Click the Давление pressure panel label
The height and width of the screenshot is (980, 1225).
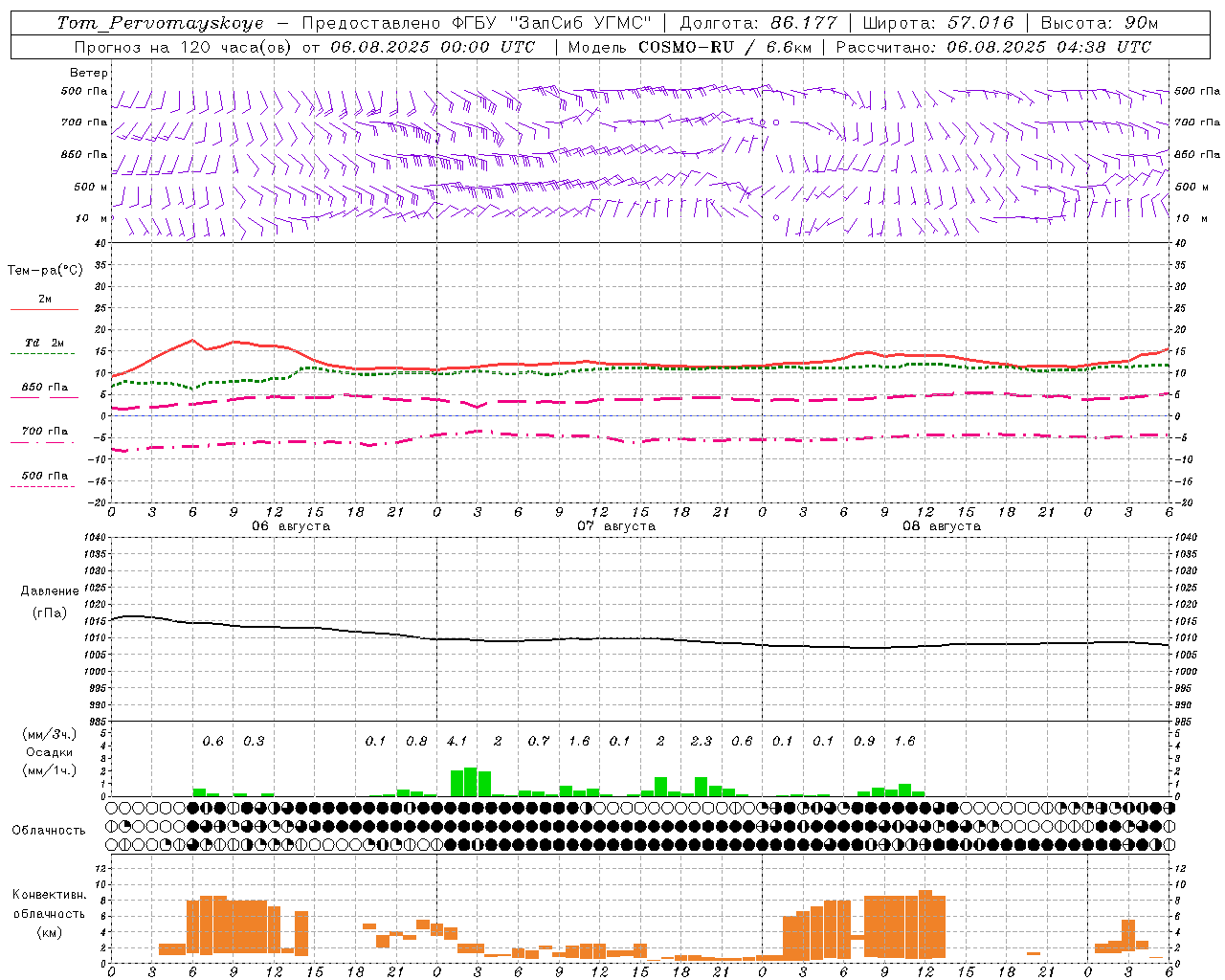click(x=50, y=591)
